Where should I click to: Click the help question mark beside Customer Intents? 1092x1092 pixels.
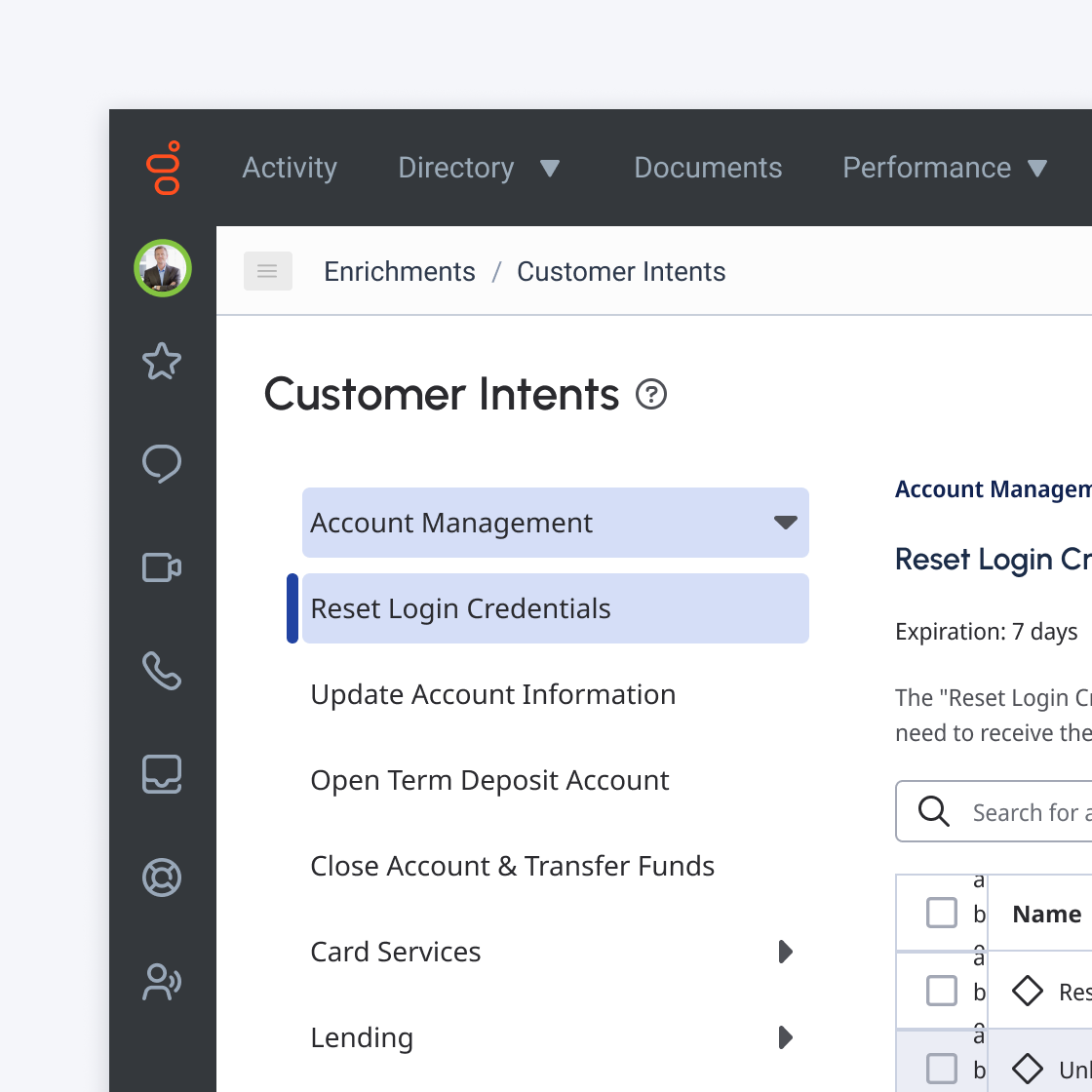click(x=651, y=394)
